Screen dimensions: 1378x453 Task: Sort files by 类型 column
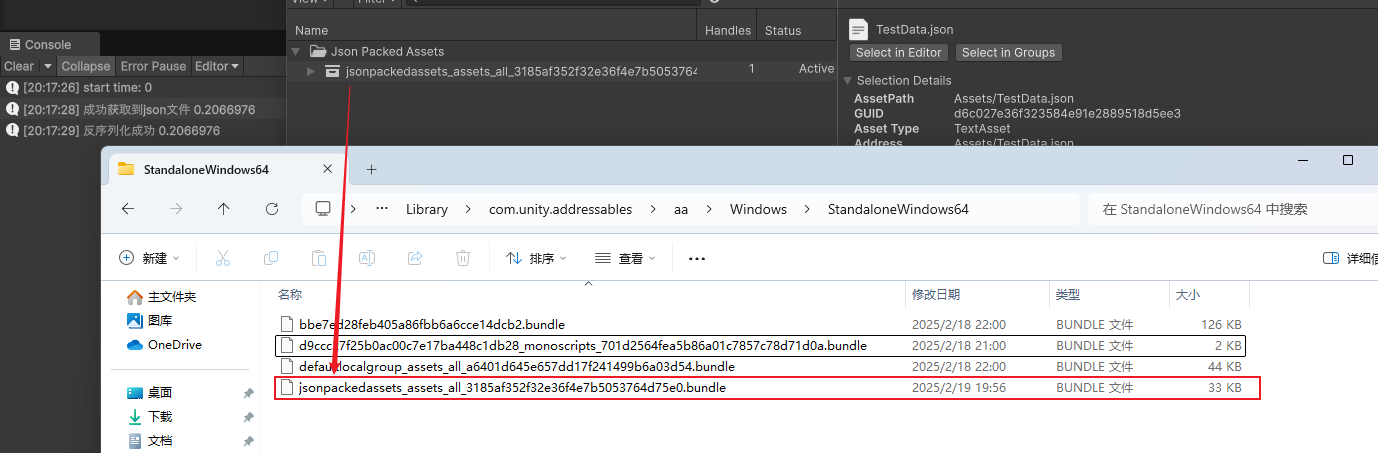(1107, 295)
